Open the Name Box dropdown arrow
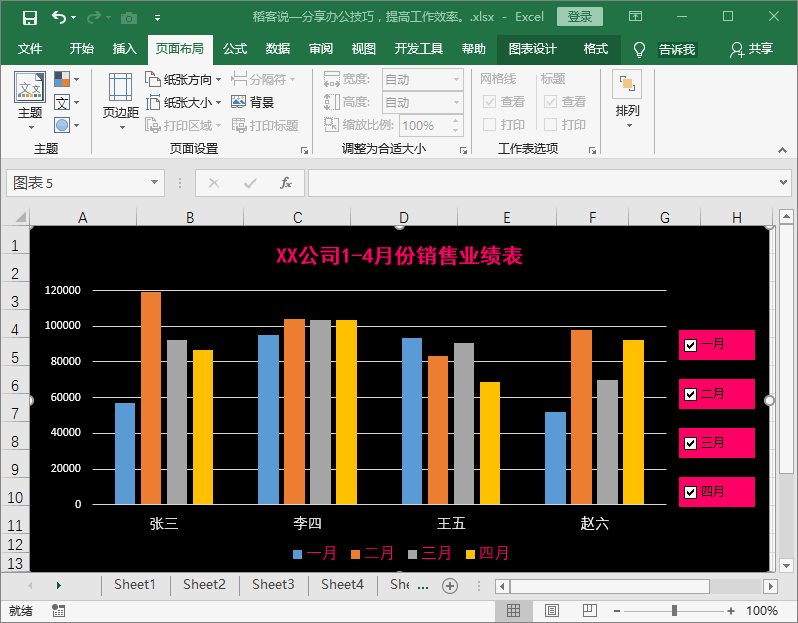798x623 pixels. [154, 182]
